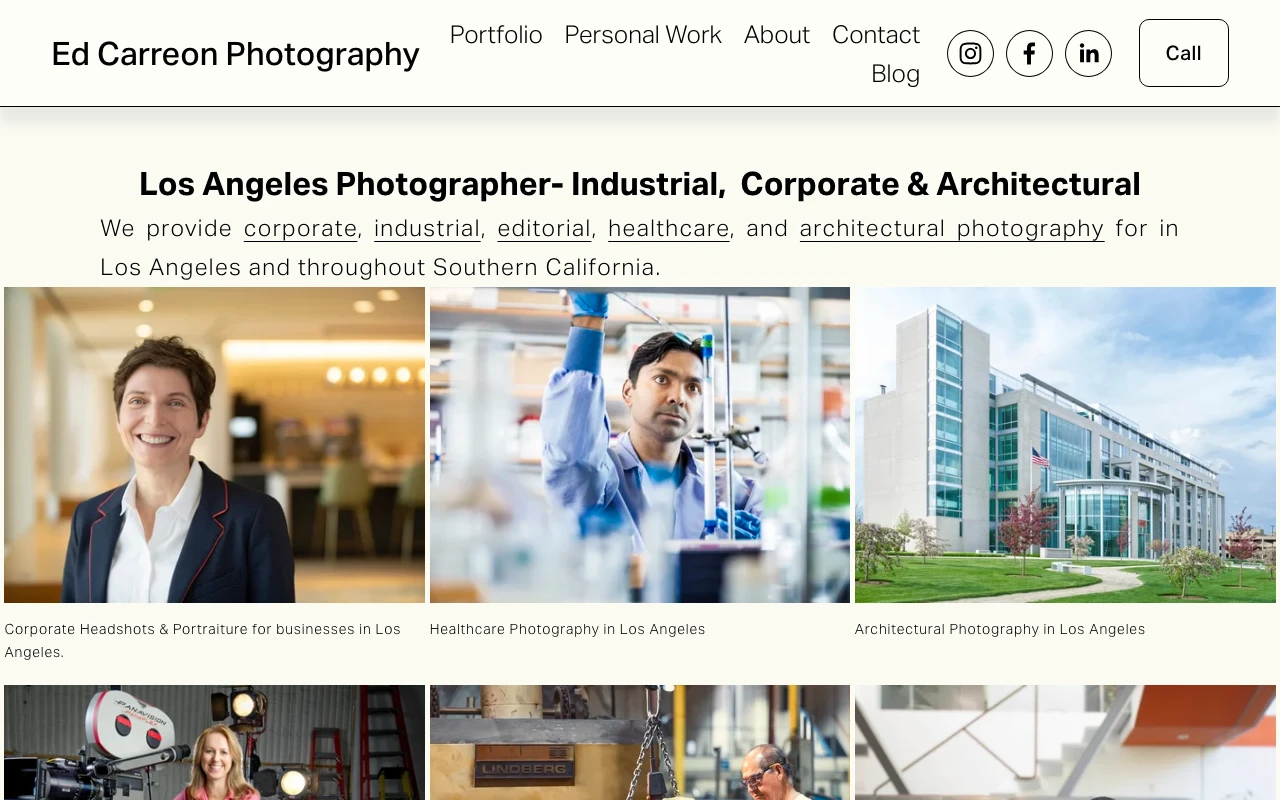
Task: Open the architectural photography link
Action: pyautogui.click(x=951, y=229)
